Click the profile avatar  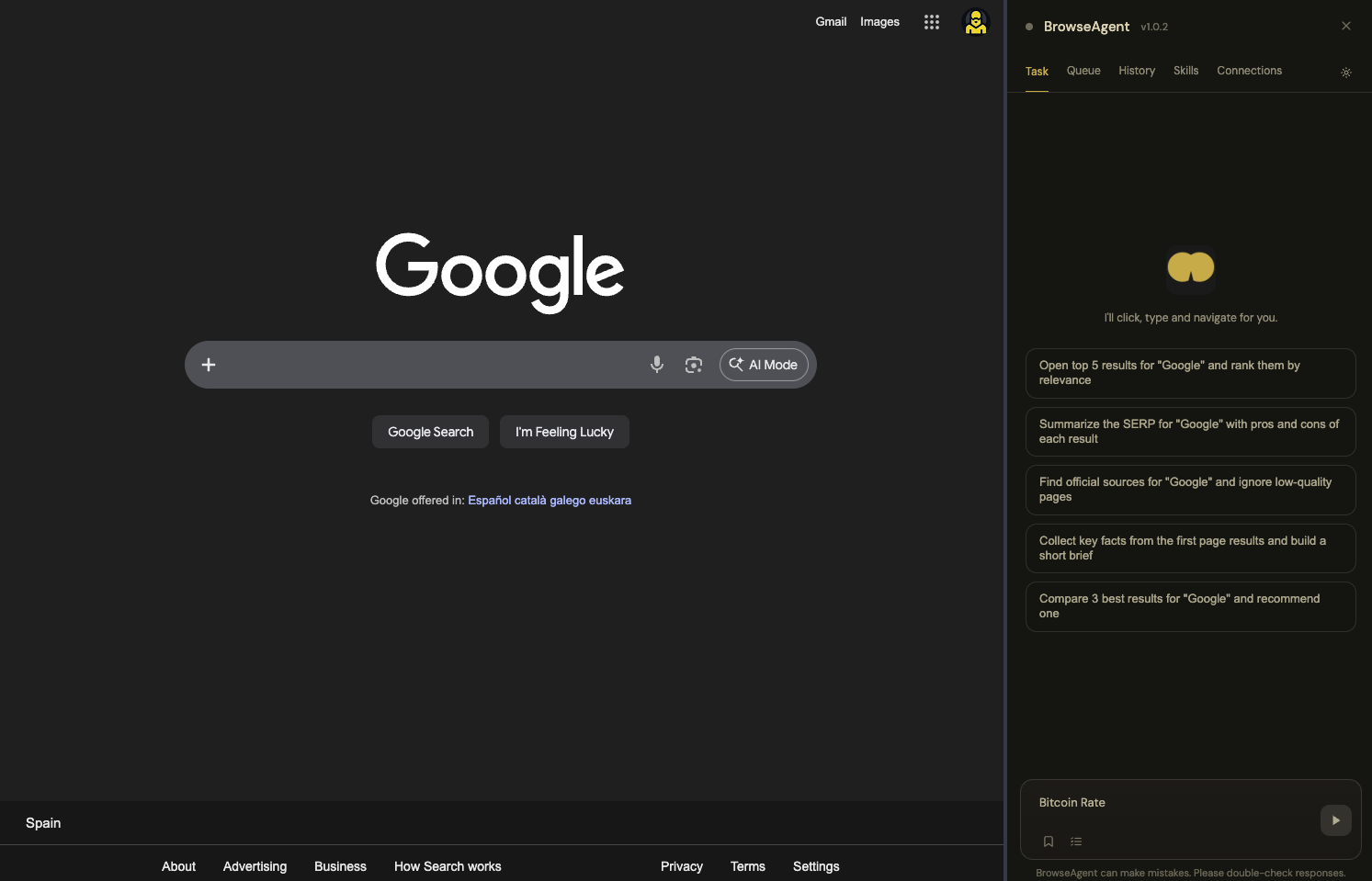coord(975,21)
